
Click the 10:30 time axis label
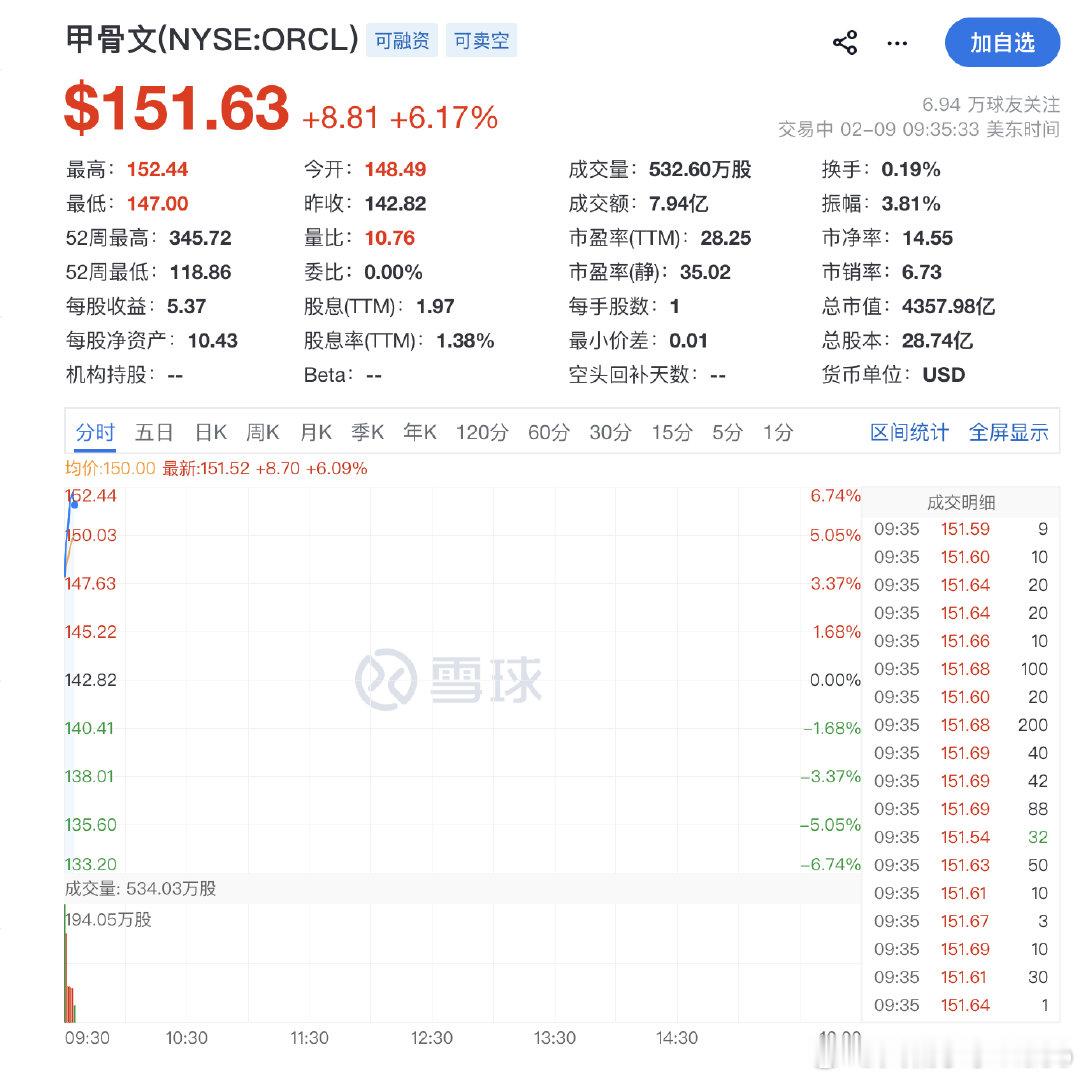coord(186,1038)
